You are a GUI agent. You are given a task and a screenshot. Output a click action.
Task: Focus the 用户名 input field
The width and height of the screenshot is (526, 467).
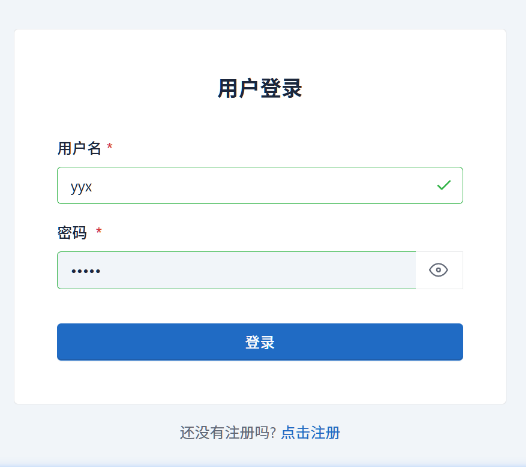tap(260, 186)
